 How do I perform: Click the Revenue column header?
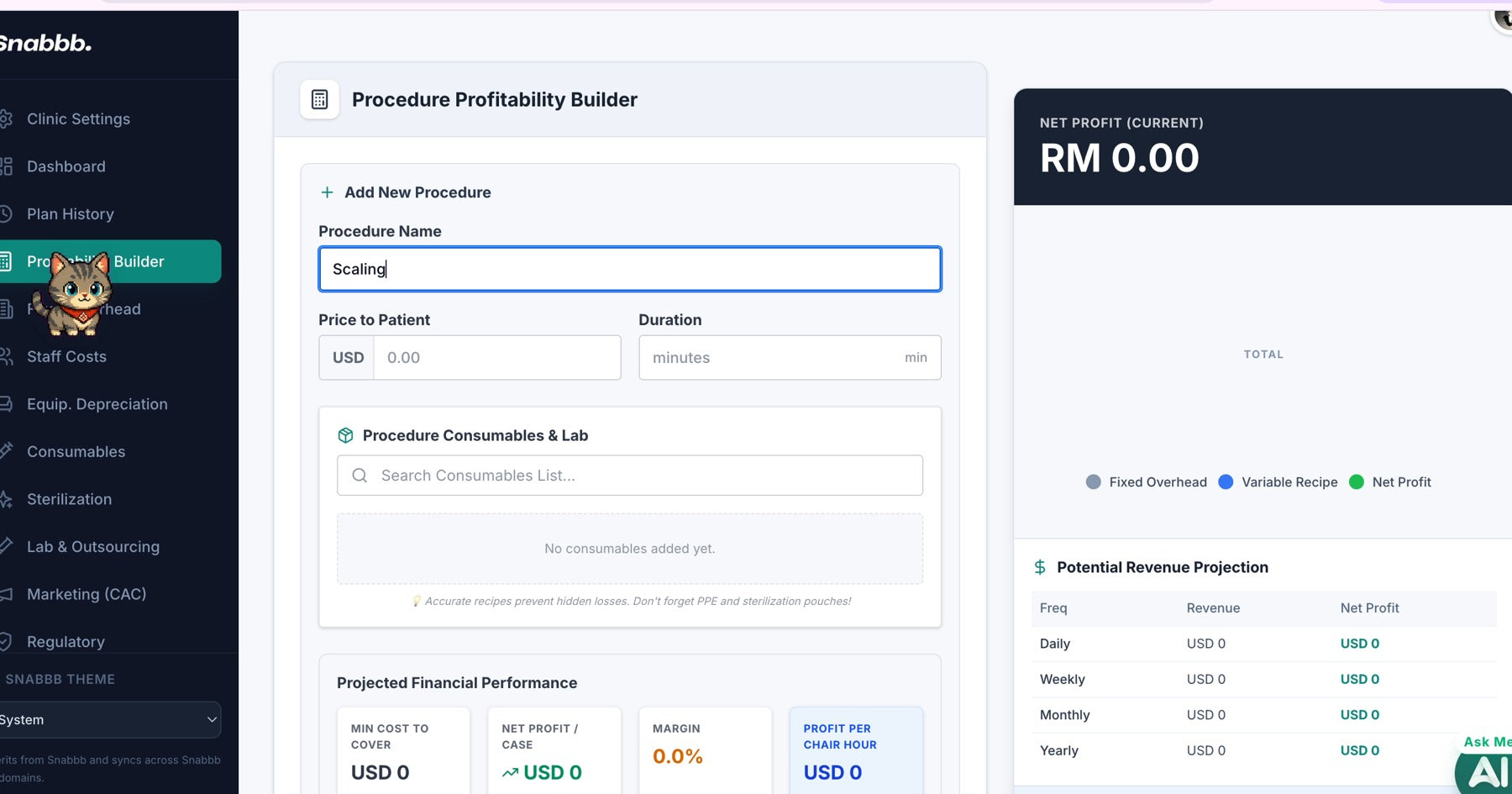click(1213, 608)
